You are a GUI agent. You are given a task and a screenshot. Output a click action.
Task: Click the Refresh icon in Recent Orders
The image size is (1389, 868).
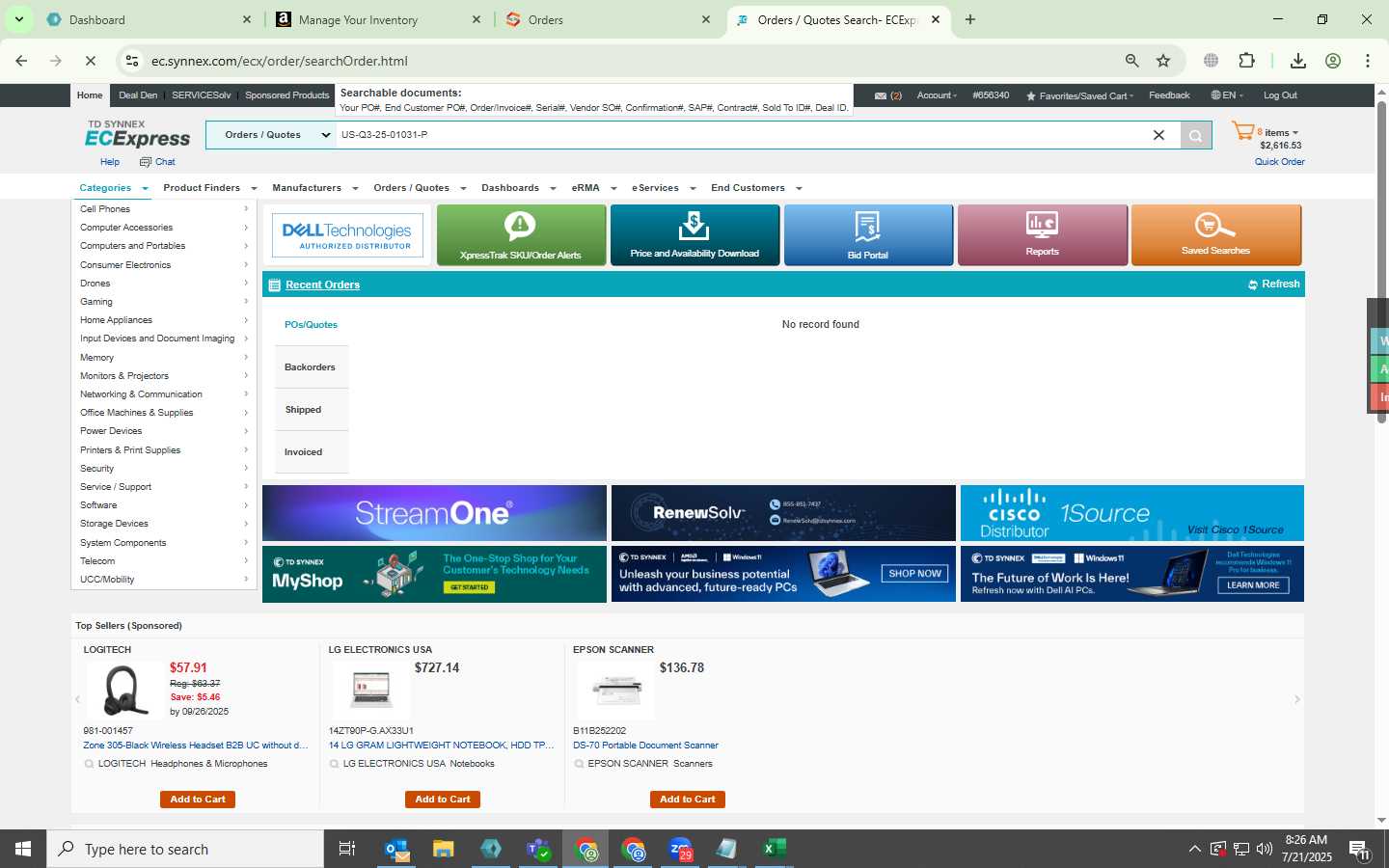point(1252,285)
